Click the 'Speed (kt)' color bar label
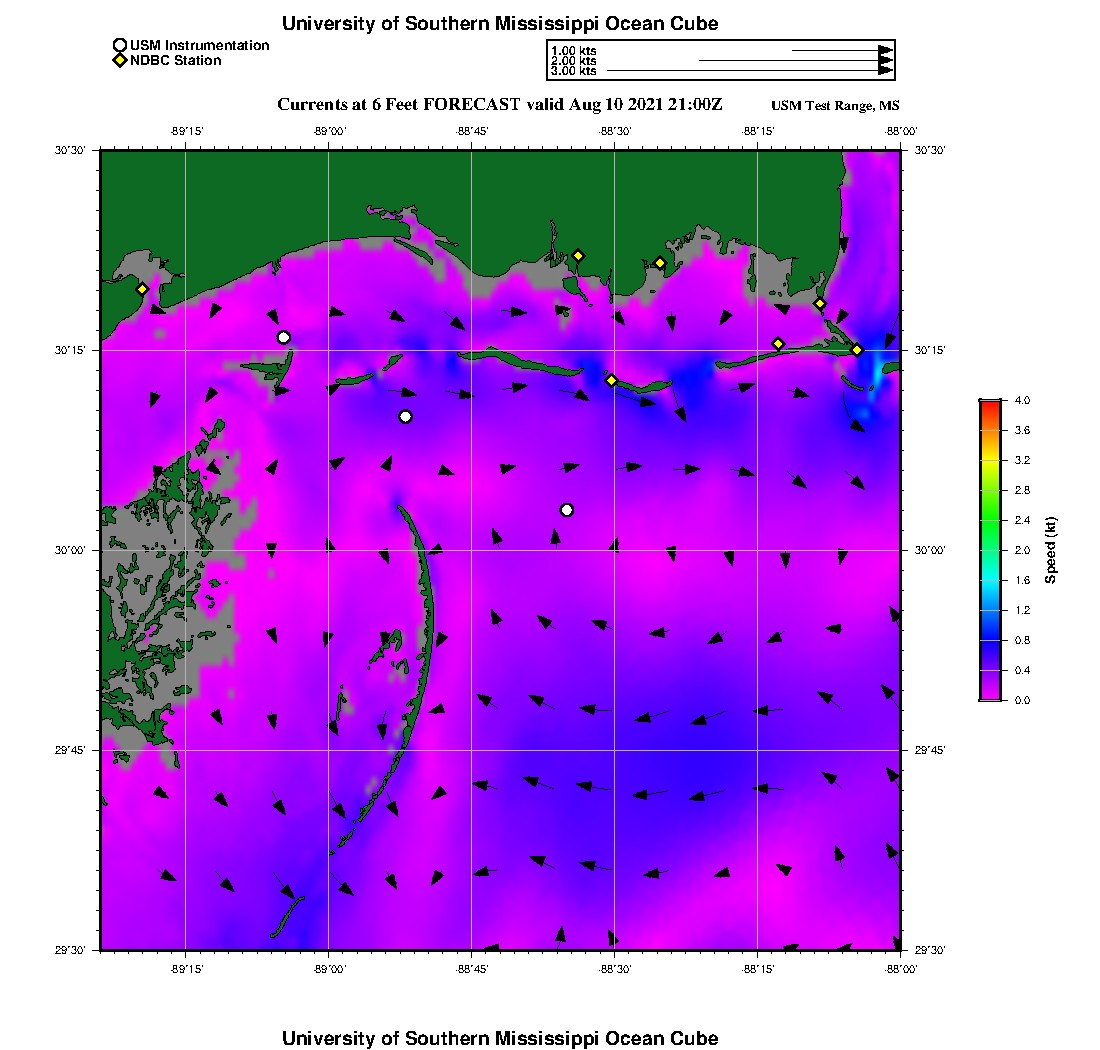This screenshot has width=1100, height=1050. pyautogui.click(x=1050, y=550)
